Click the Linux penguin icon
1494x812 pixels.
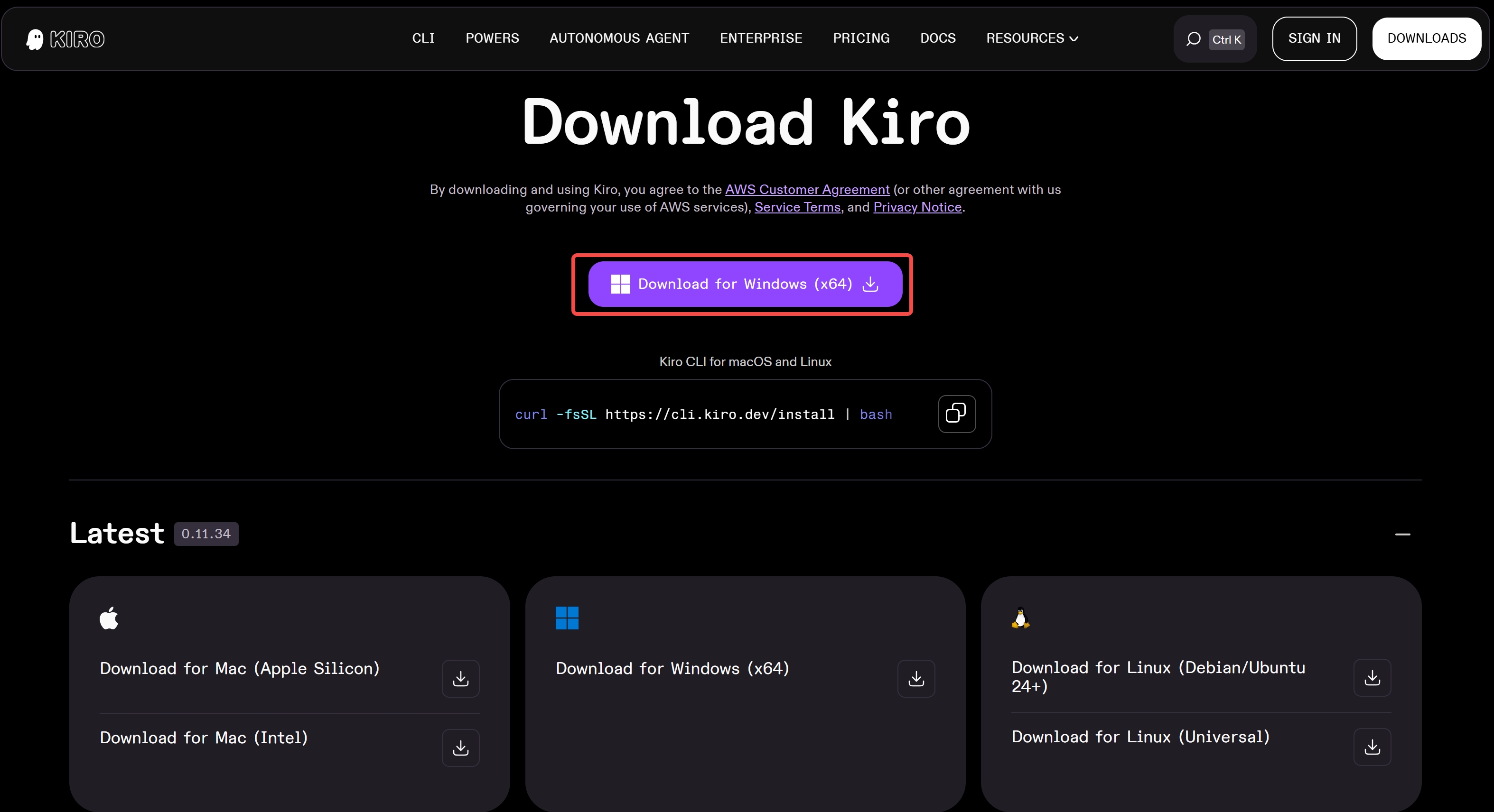[x=1021, y=618]
